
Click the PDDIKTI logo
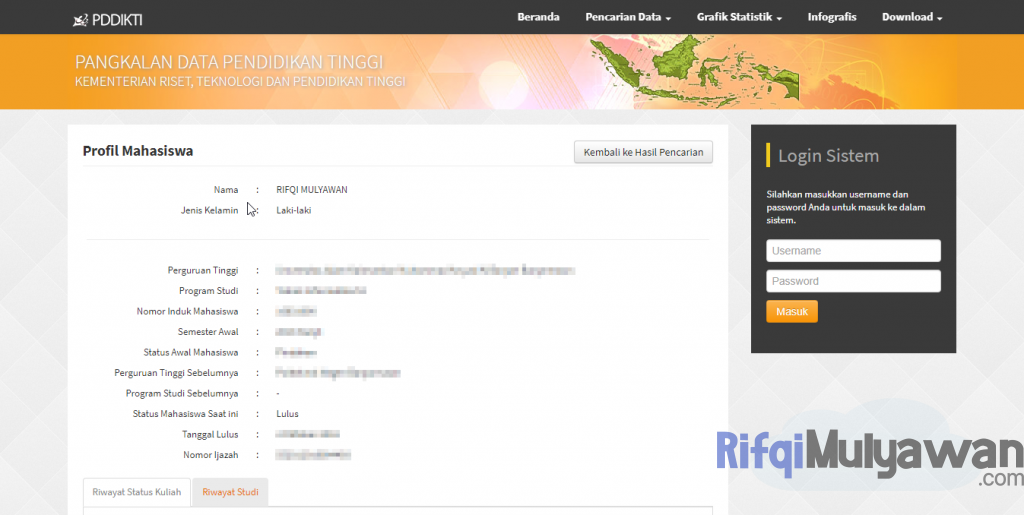tap(107, 20)
